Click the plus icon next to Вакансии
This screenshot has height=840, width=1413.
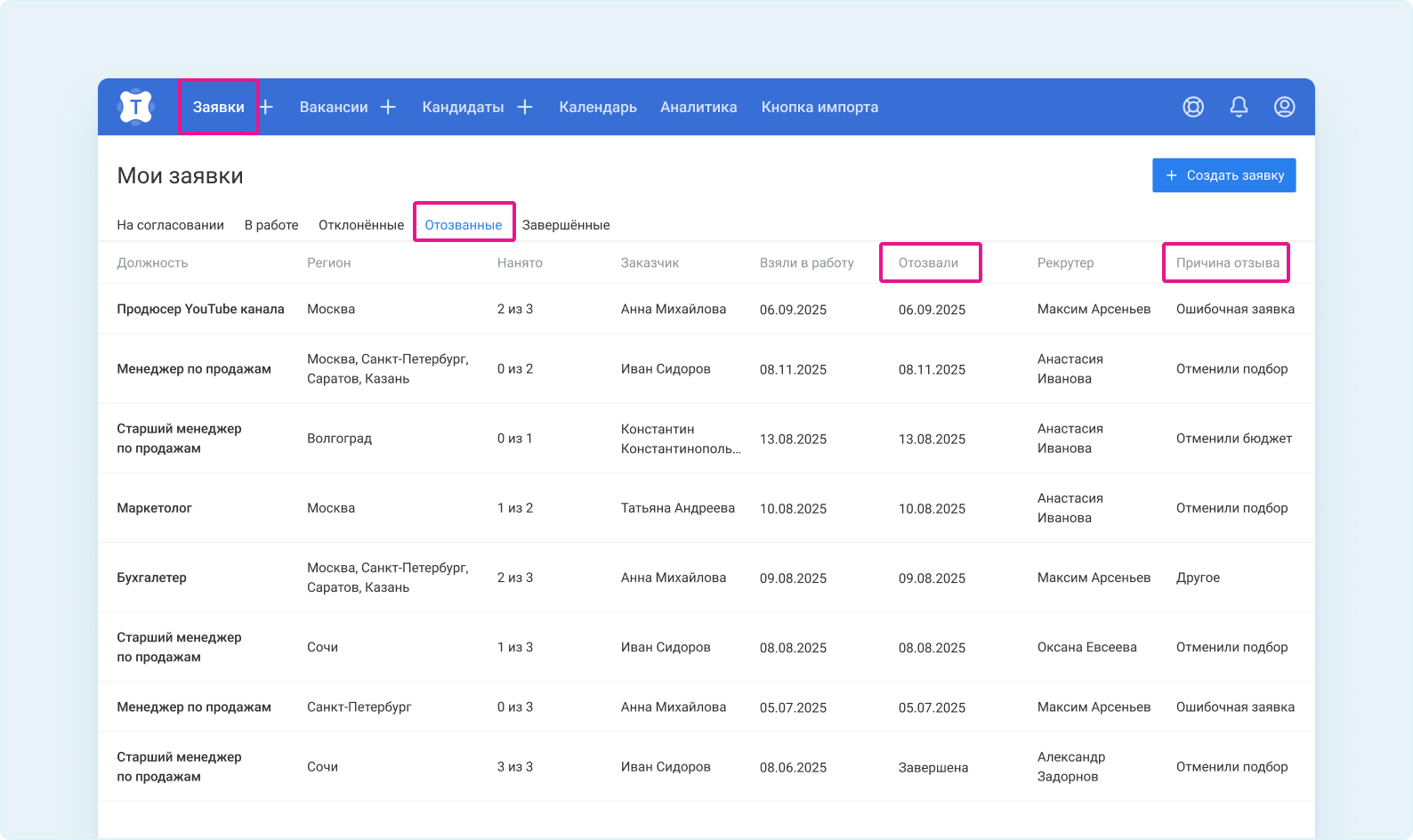(x=388, y=107)
